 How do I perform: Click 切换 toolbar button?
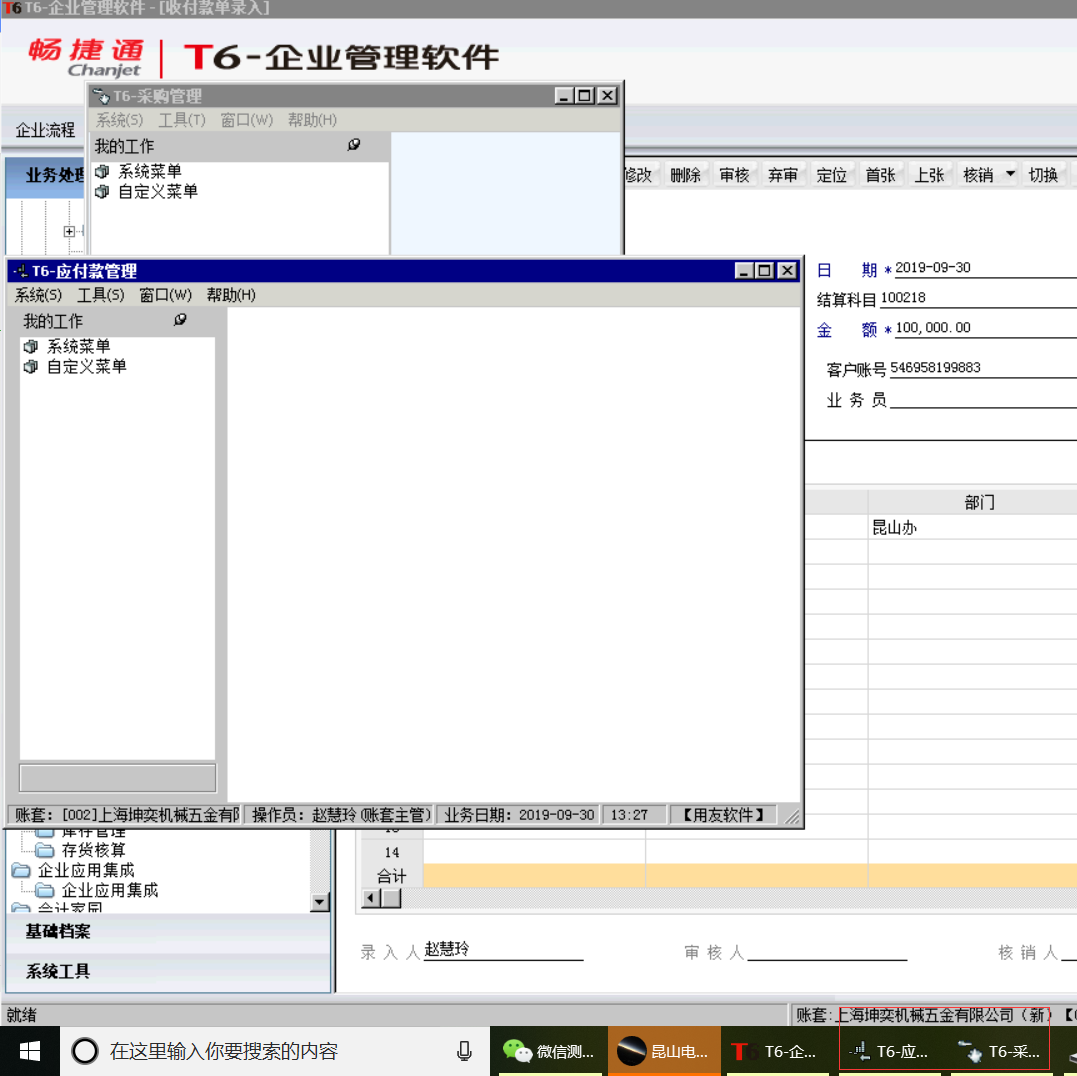[x=1043, y=175]
